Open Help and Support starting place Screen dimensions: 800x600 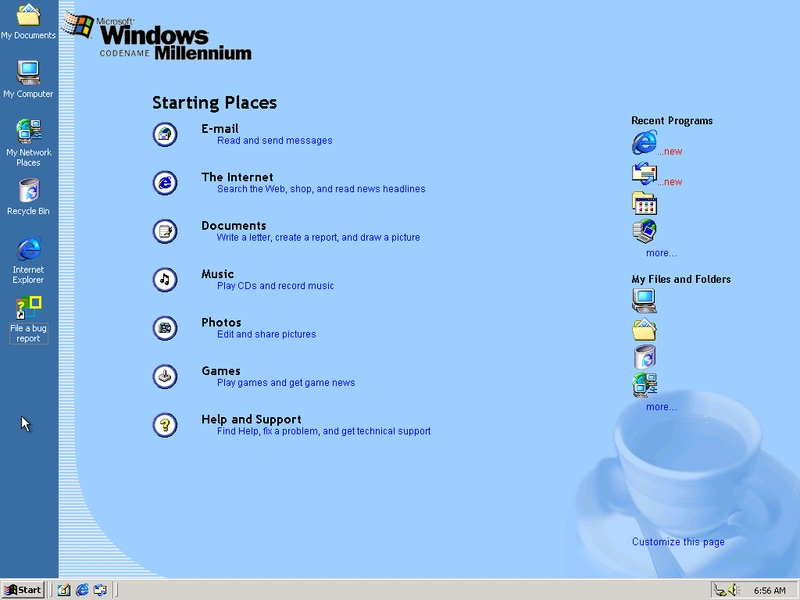[165, 425]
